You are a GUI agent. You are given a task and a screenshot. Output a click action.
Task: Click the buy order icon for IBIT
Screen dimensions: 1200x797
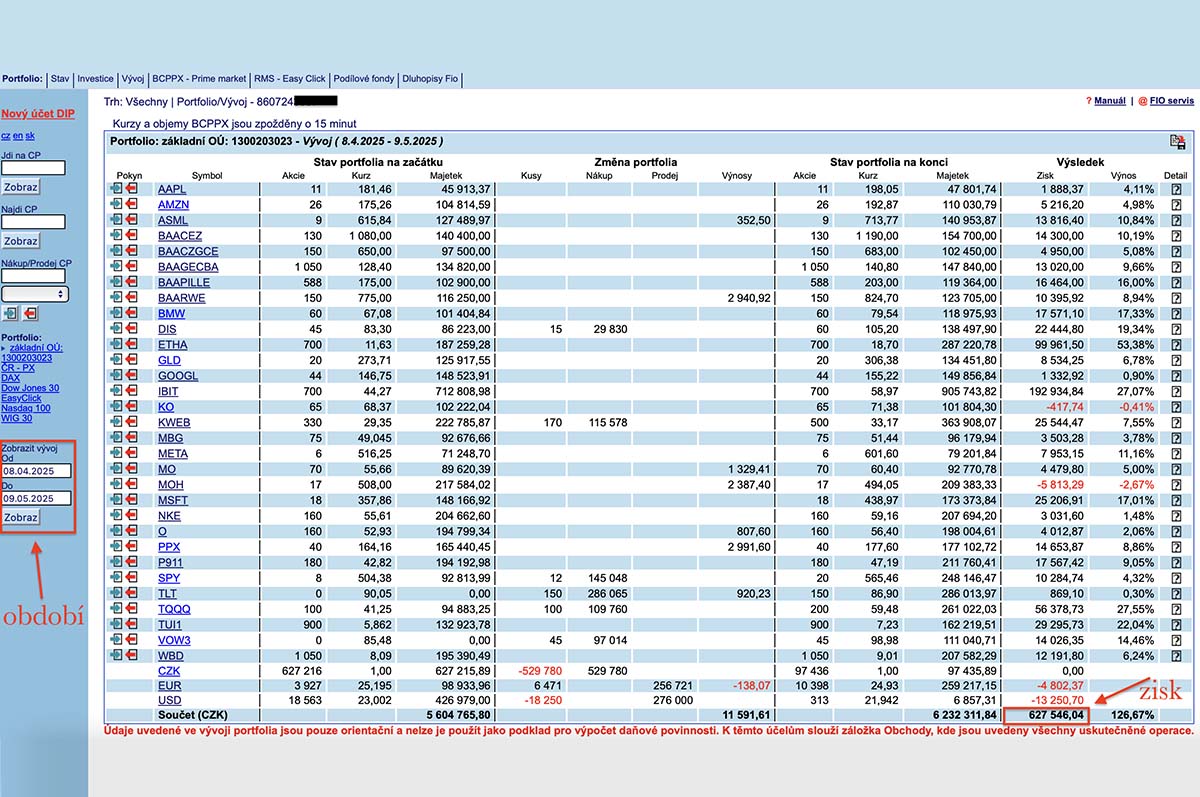click(116, 391)
